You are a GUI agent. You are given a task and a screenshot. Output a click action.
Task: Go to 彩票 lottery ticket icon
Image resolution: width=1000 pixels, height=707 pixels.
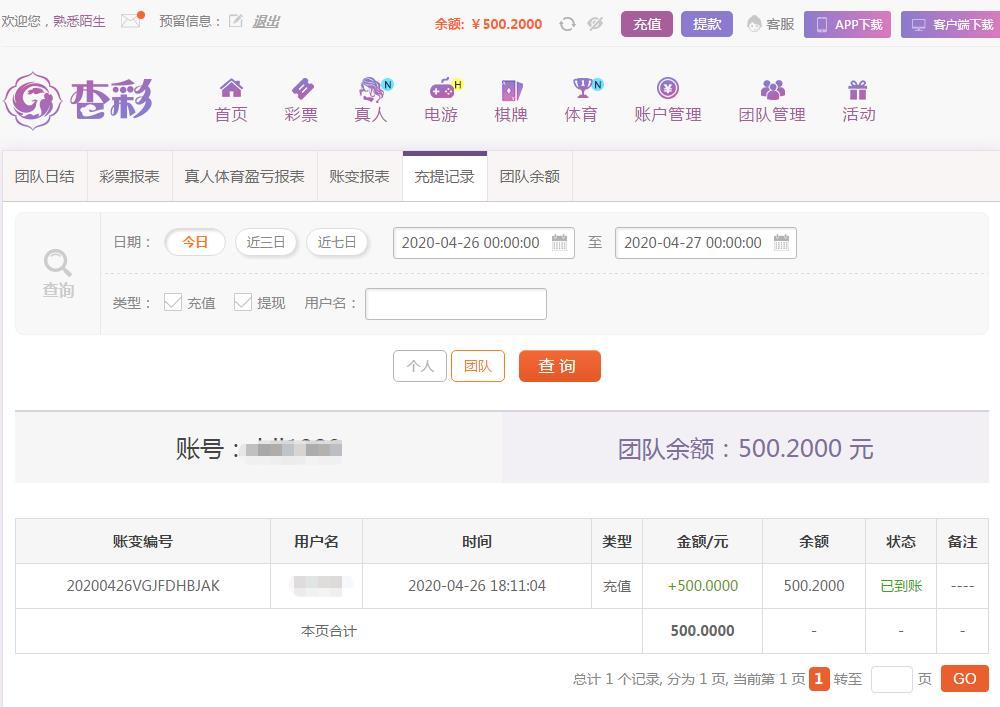point(302,89)
